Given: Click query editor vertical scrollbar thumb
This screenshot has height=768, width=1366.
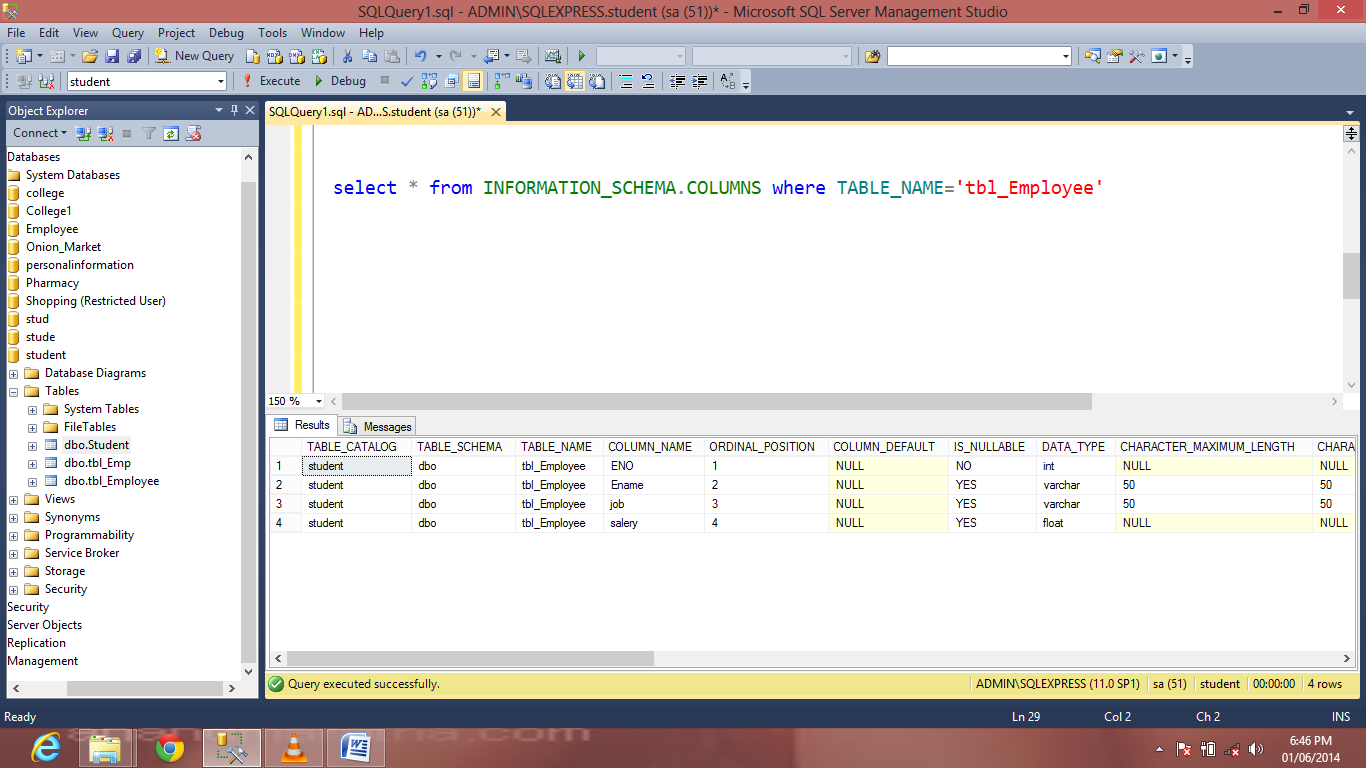Looking at the screenshot, I should pyautogui.click(x=1351, y=276).
